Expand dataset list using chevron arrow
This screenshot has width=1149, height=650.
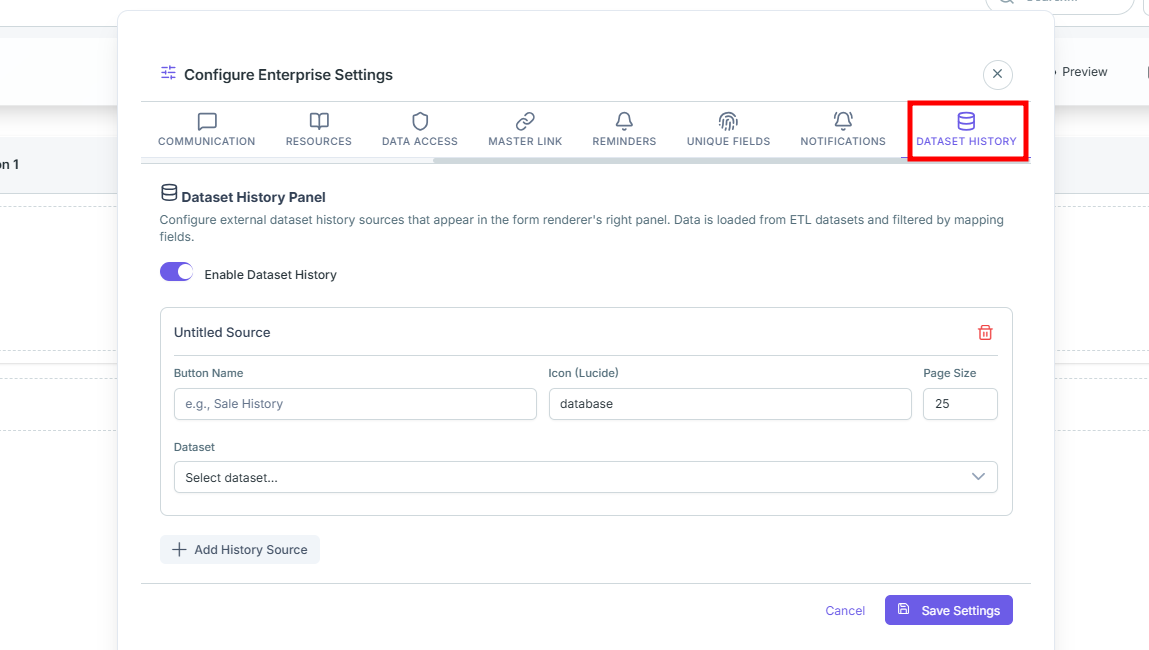coord(978,476)
